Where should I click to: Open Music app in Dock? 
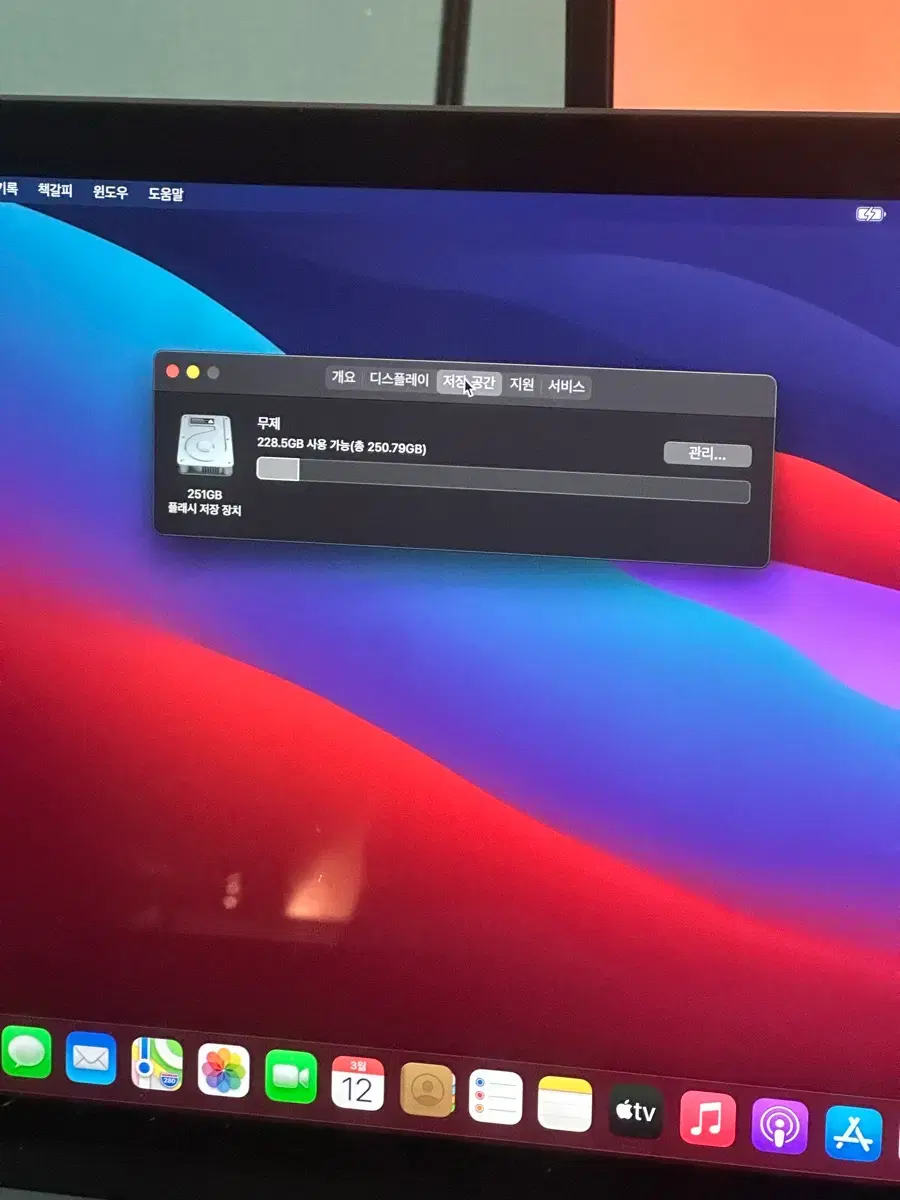(708, 1118)
